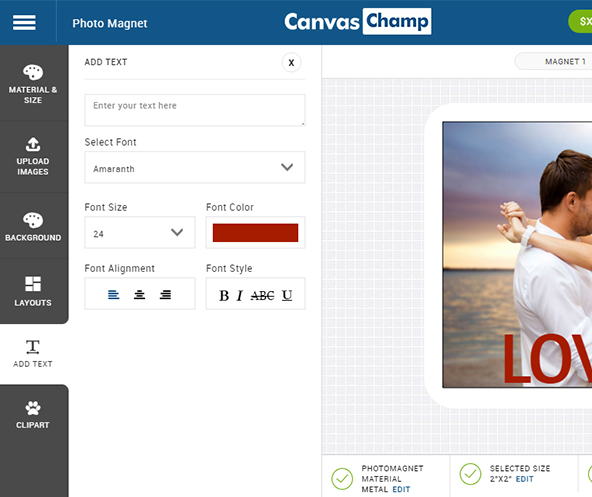Align text right
This screenshot has width=592, height=497.
pyautogui.click(x=165, y=295)
